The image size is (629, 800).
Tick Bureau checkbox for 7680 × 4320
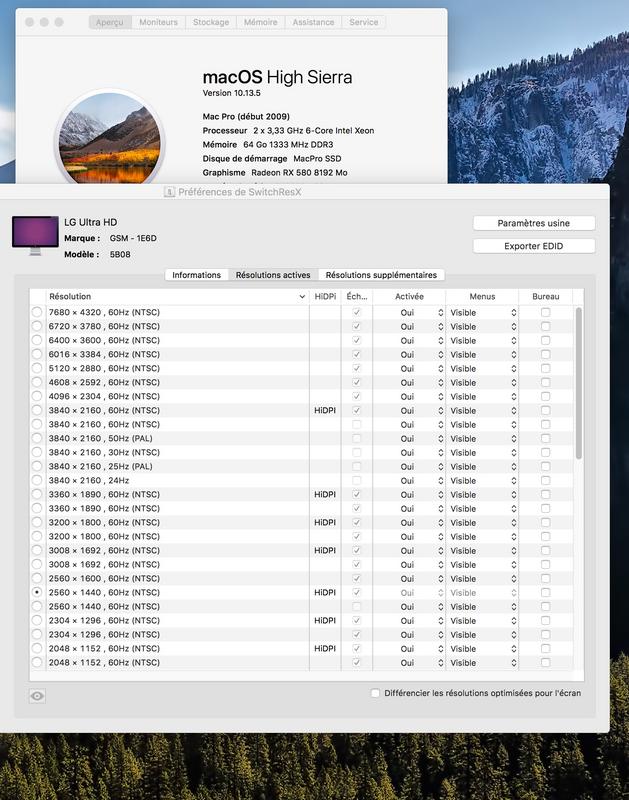tap(545, 312)
